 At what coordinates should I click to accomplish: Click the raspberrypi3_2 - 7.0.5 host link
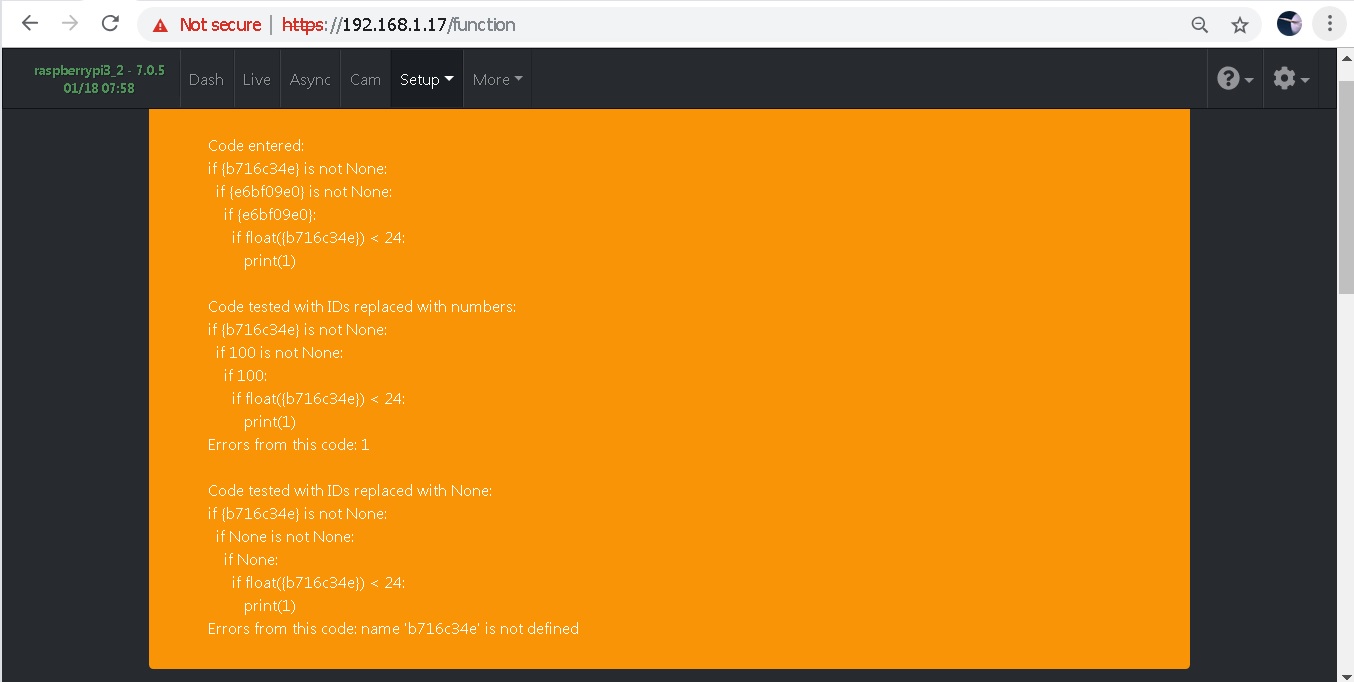[x=99, y=71]
